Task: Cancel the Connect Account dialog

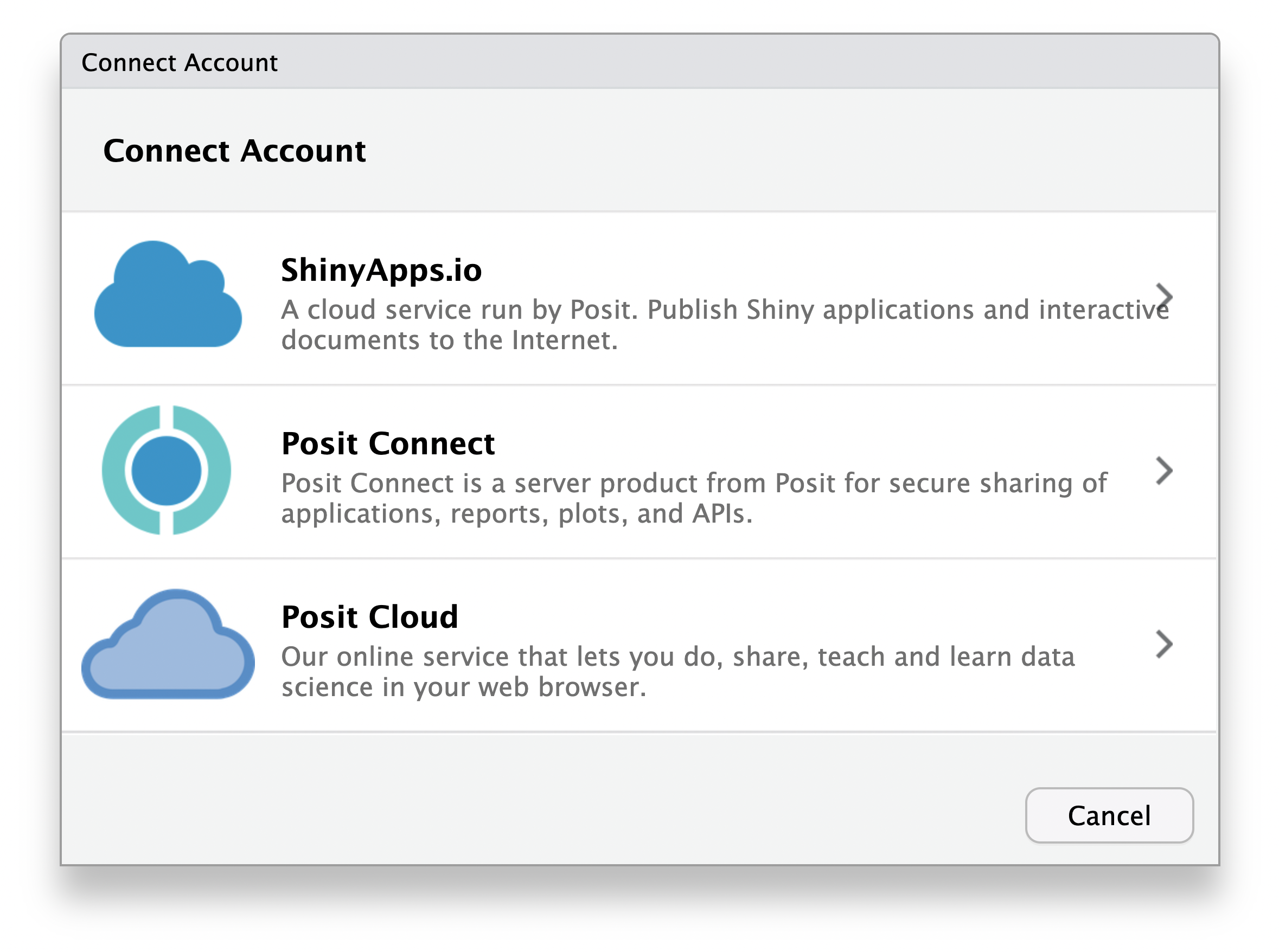Action: pyautogui.click(x=1109, y=815)
